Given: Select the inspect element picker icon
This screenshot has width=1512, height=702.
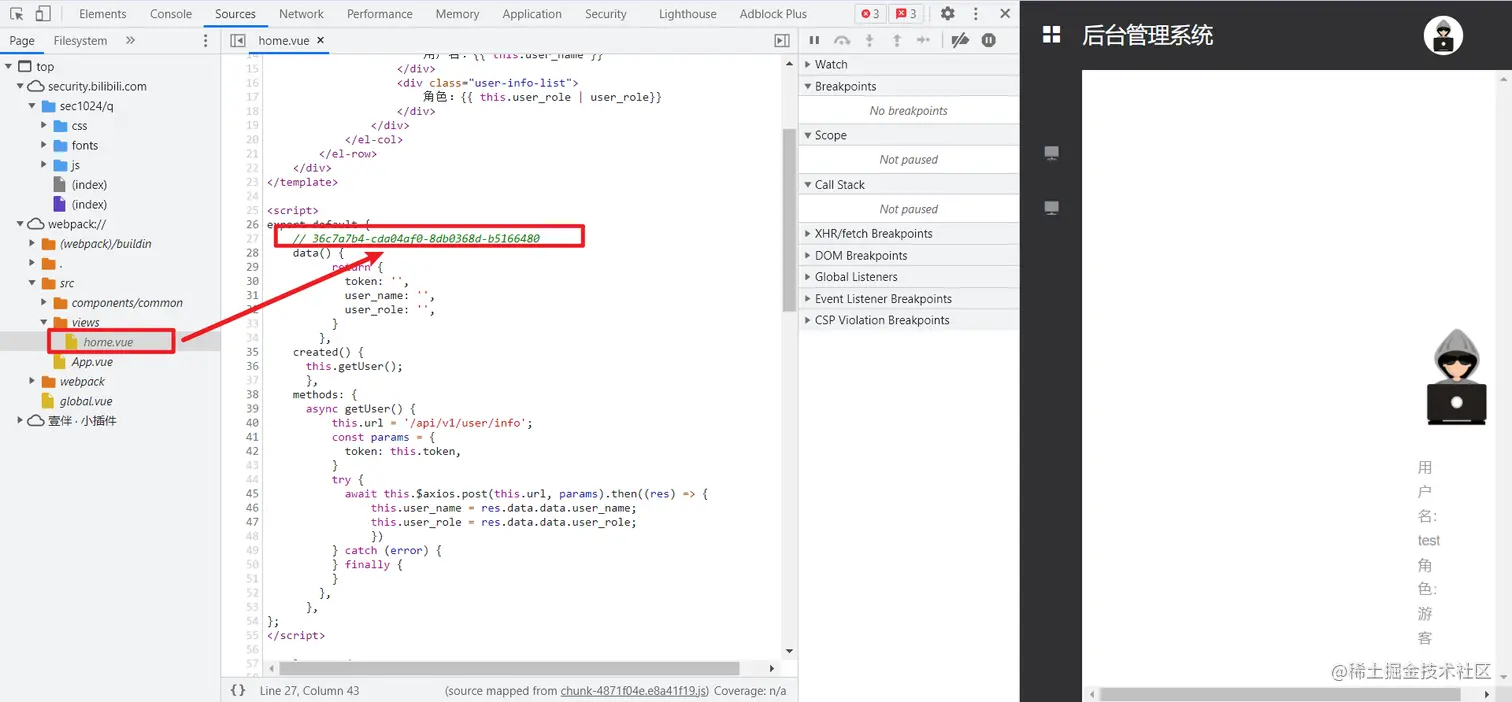Looking at the screenshot, I should pyautogui.click(x=17, y=14).
